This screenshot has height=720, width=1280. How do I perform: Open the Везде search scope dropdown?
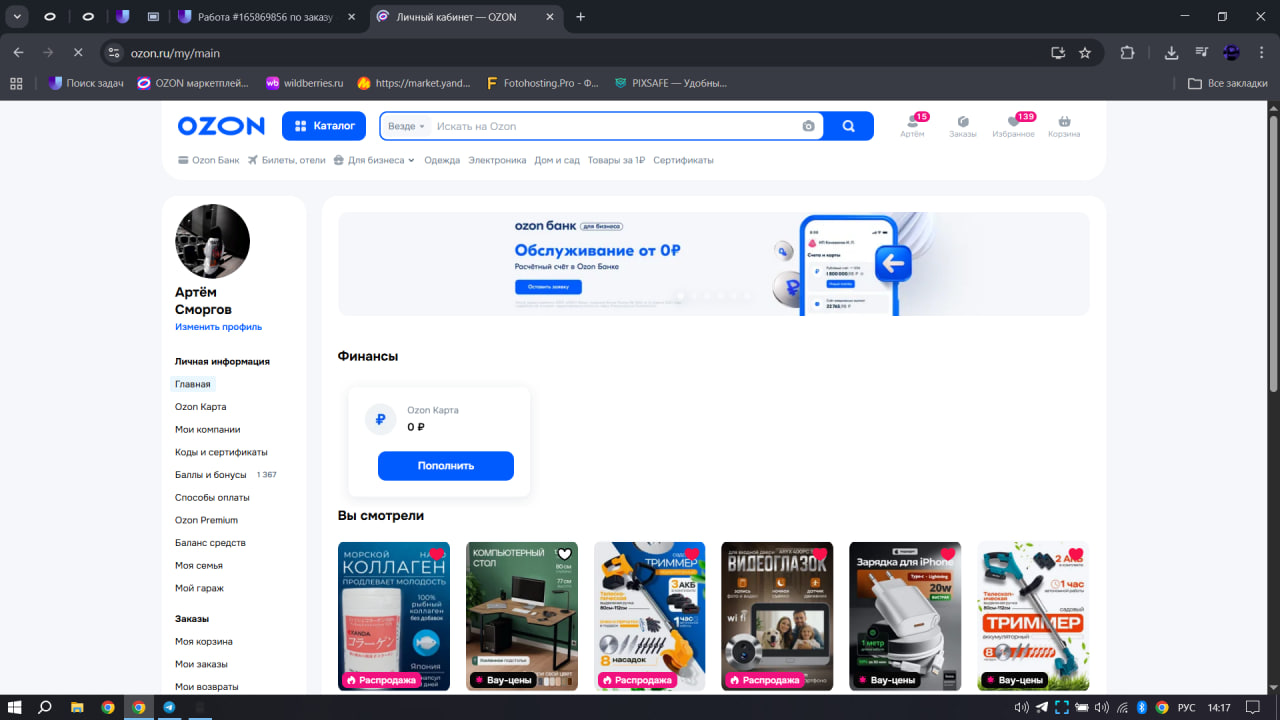click(407, 126)
